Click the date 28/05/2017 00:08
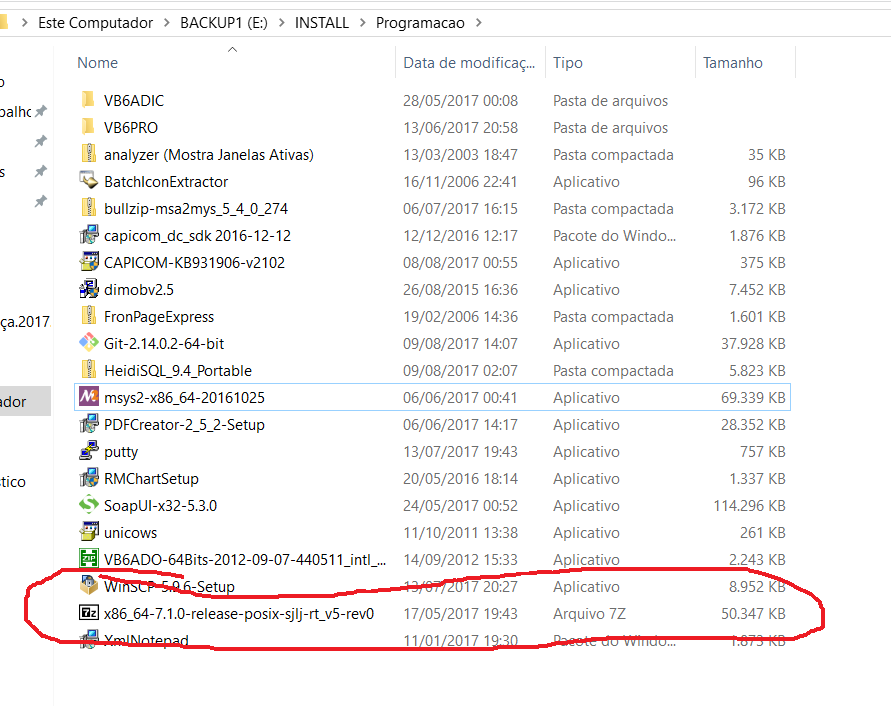891x706 pixels. coord(460,101)
